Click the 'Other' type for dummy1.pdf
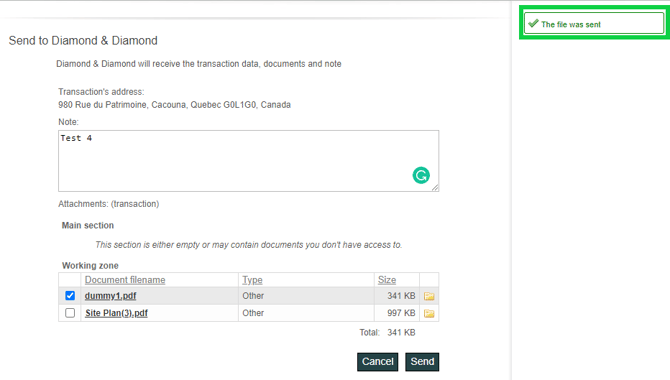The image size is (670, 380). pos(253,296)
